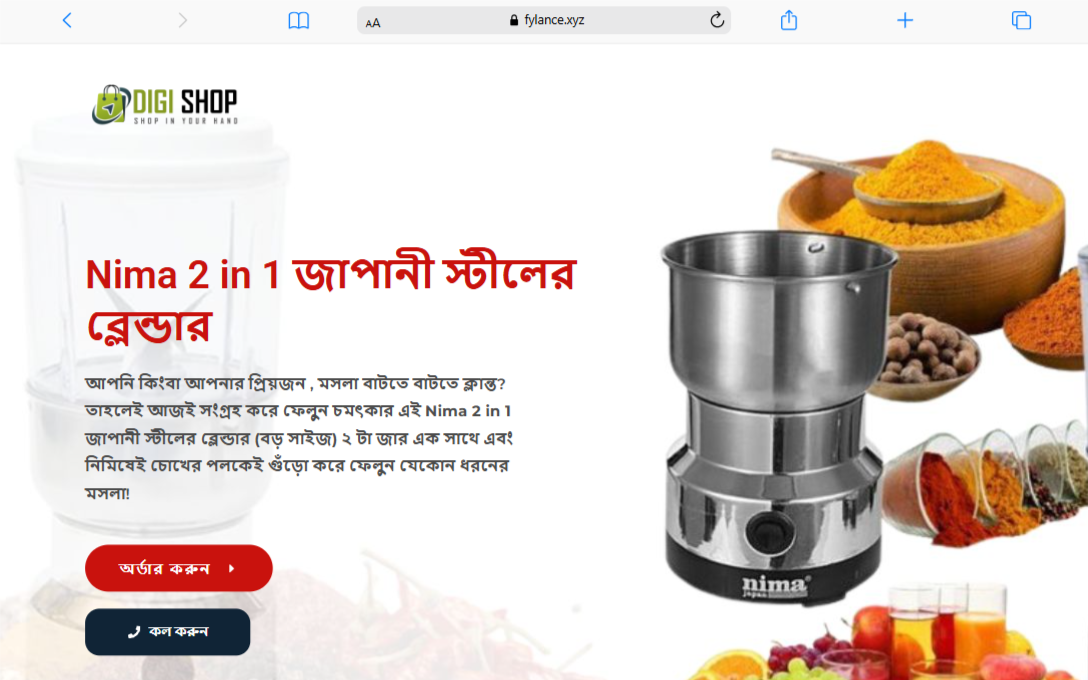This screenshot has width=1088, height=680.
Task: Click the red Nima 2 in 1 headline
Action: click(x=331, y=300)
